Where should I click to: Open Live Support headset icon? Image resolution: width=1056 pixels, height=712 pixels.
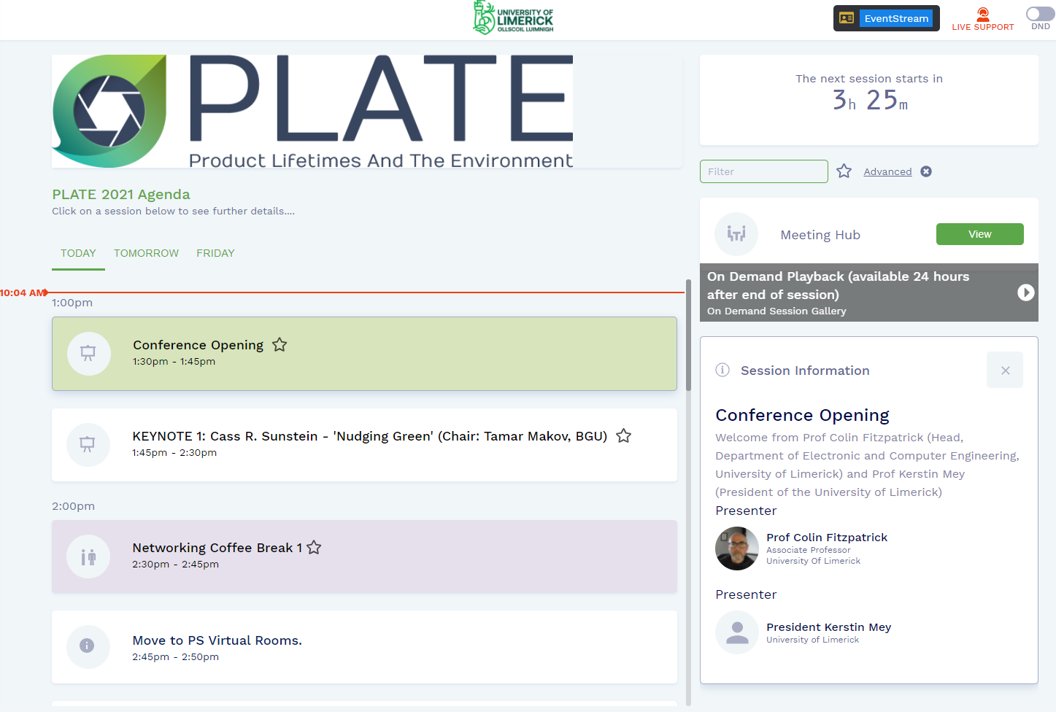[x=983, y=14]
